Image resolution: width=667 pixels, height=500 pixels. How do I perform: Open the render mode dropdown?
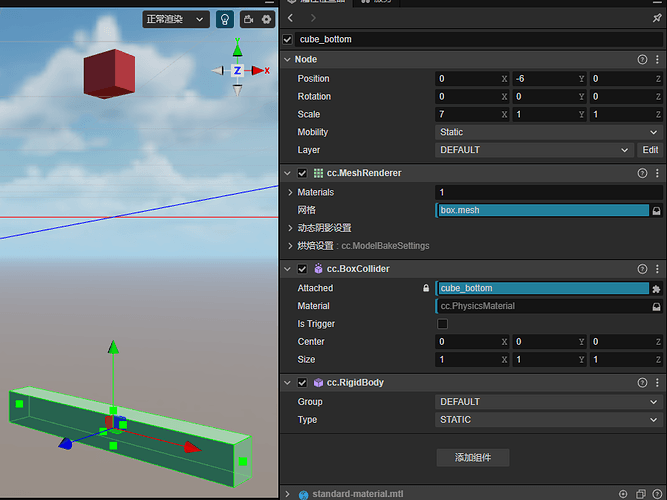tap(176, 20)
